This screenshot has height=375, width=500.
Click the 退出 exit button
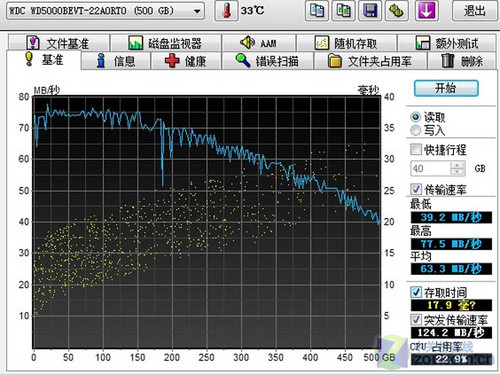pos(475,11)
